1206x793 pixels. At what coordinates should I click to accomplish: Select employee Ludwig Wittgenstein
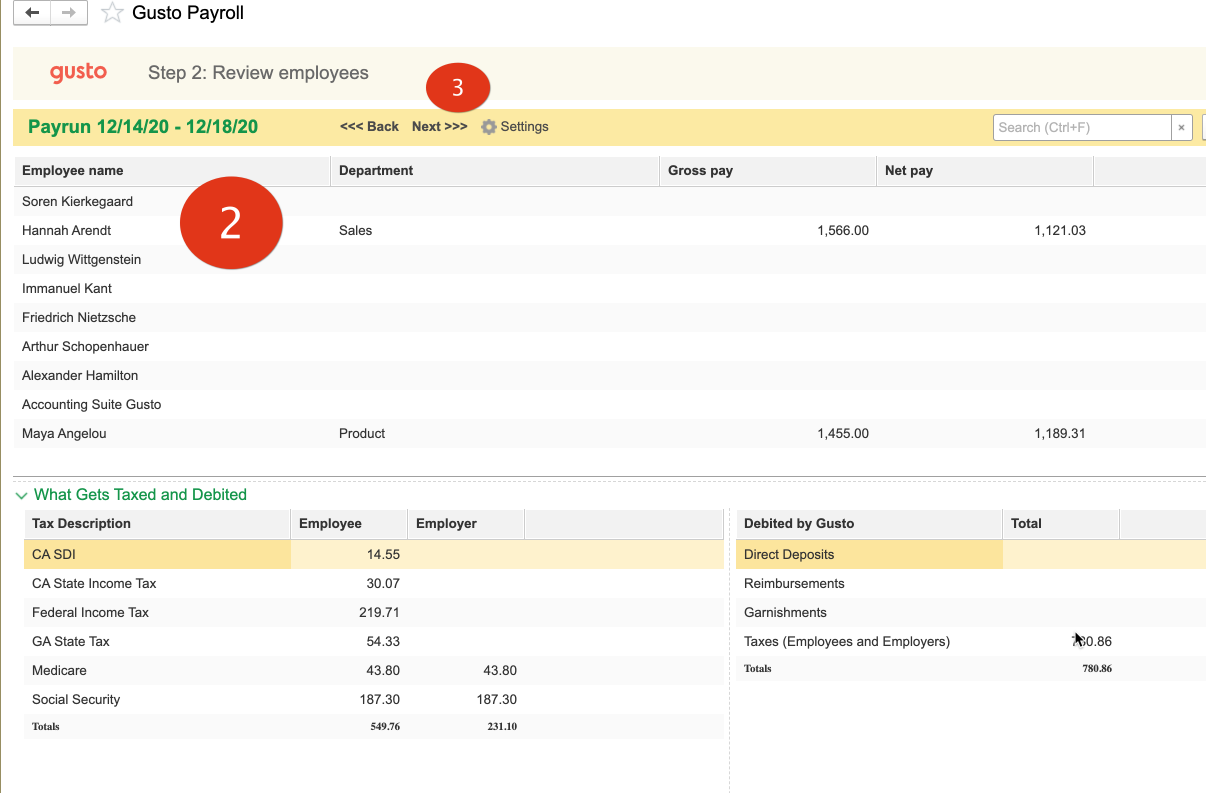coord(610,259)
